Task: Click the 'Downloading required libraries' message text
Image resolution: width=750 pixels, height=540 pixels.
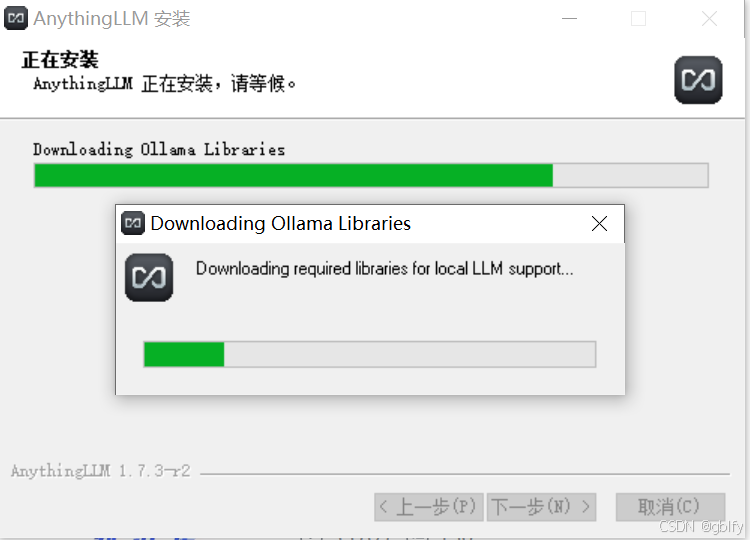Action: (385, 269)
